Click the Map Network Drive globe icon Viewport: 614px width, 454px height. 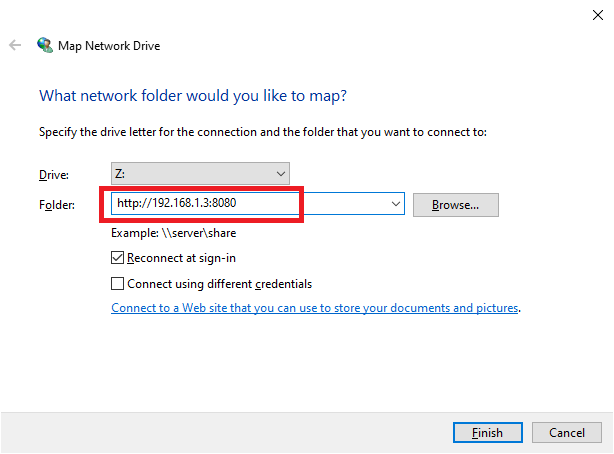coord(45,45)
